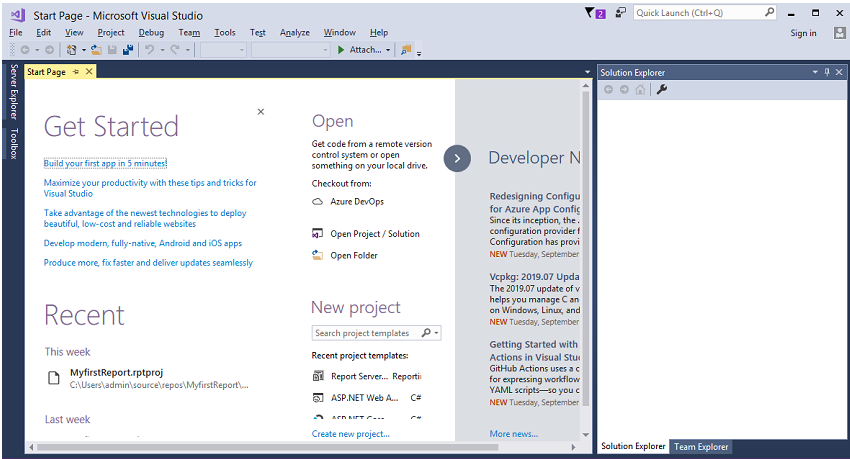Expand the Developer News arrow button

457,158
